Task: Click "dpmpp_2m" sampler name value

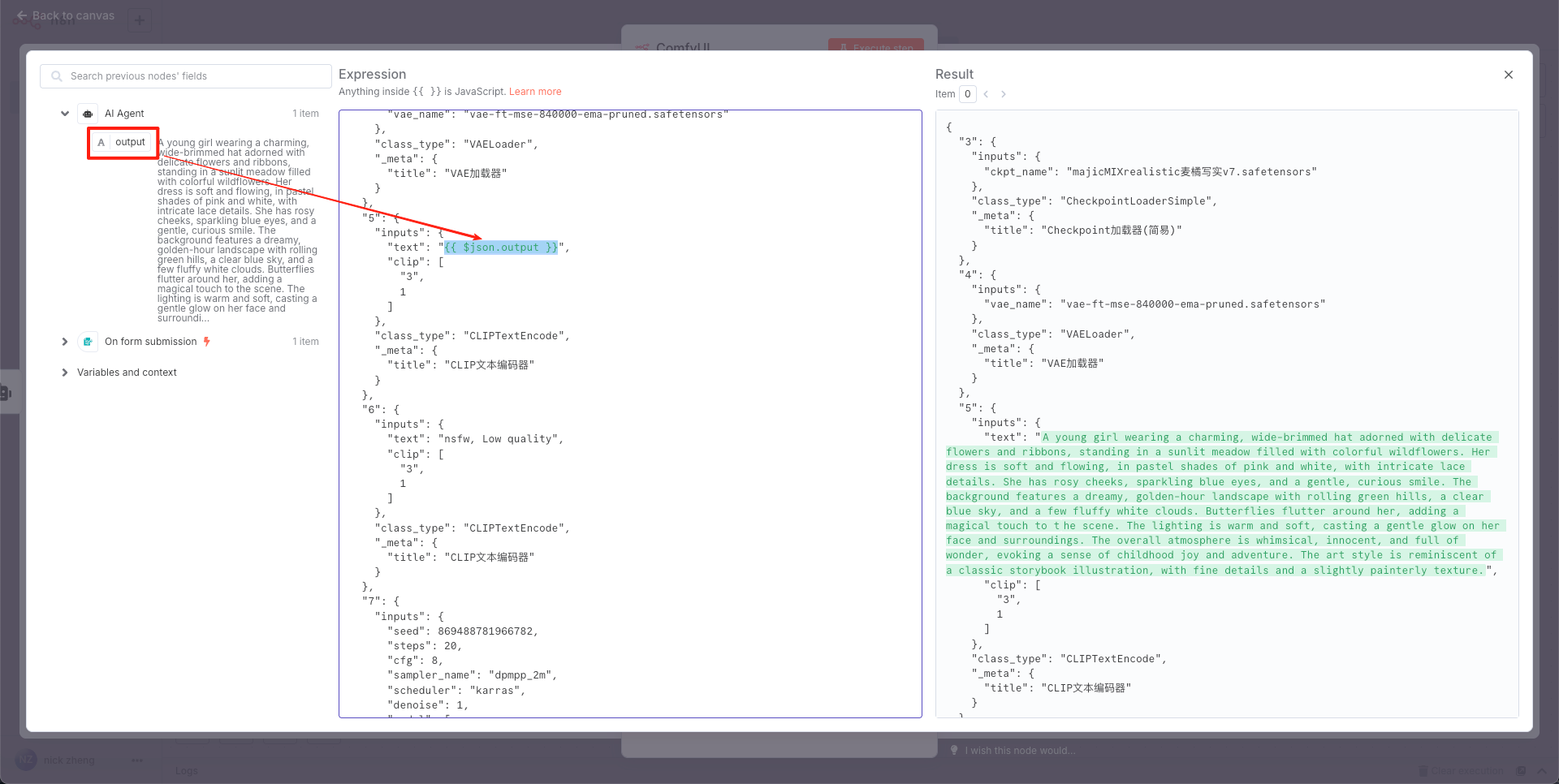Action: pos(520,675)
